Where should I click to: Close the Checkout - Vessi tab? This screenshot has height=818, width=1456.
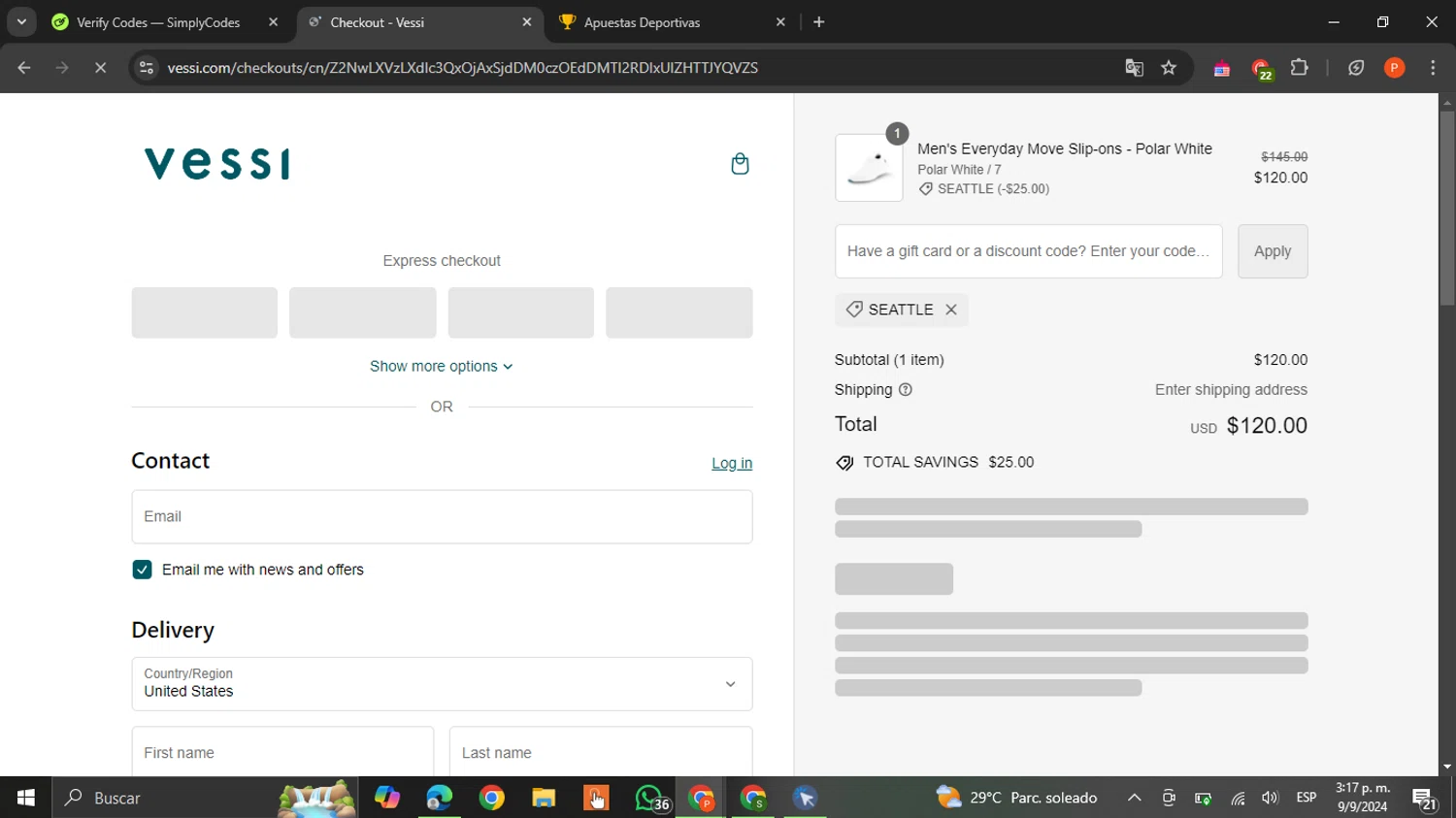coord(527,22)
